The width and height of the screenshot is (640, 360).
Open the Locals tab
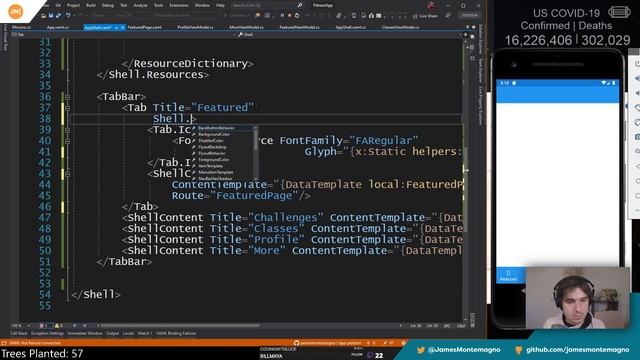(128, 333)
